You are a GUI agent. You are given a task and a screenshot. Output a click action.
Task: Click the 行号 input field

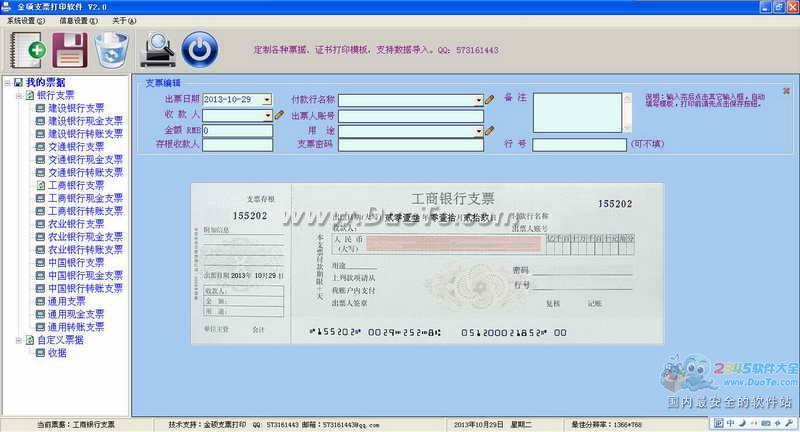tap(579, 145)
